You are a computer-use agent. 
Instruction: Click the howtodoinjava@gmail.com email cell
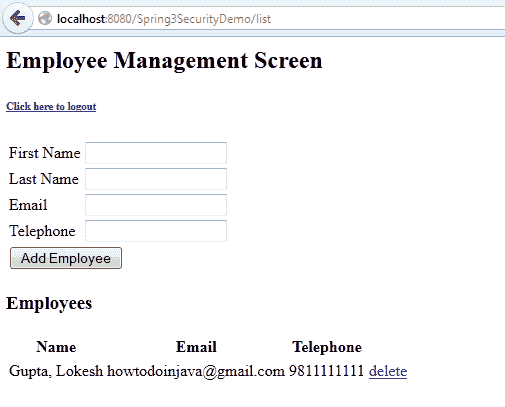pyautogui.click(x=196, y=371)
